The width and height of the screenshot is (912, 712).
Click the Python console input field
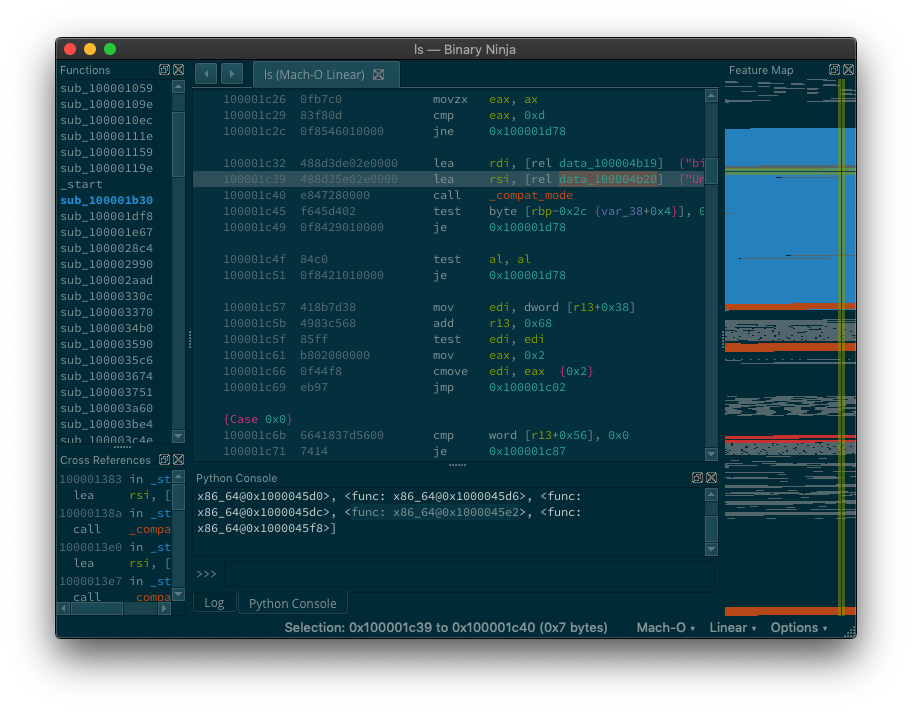click(469, 574)
